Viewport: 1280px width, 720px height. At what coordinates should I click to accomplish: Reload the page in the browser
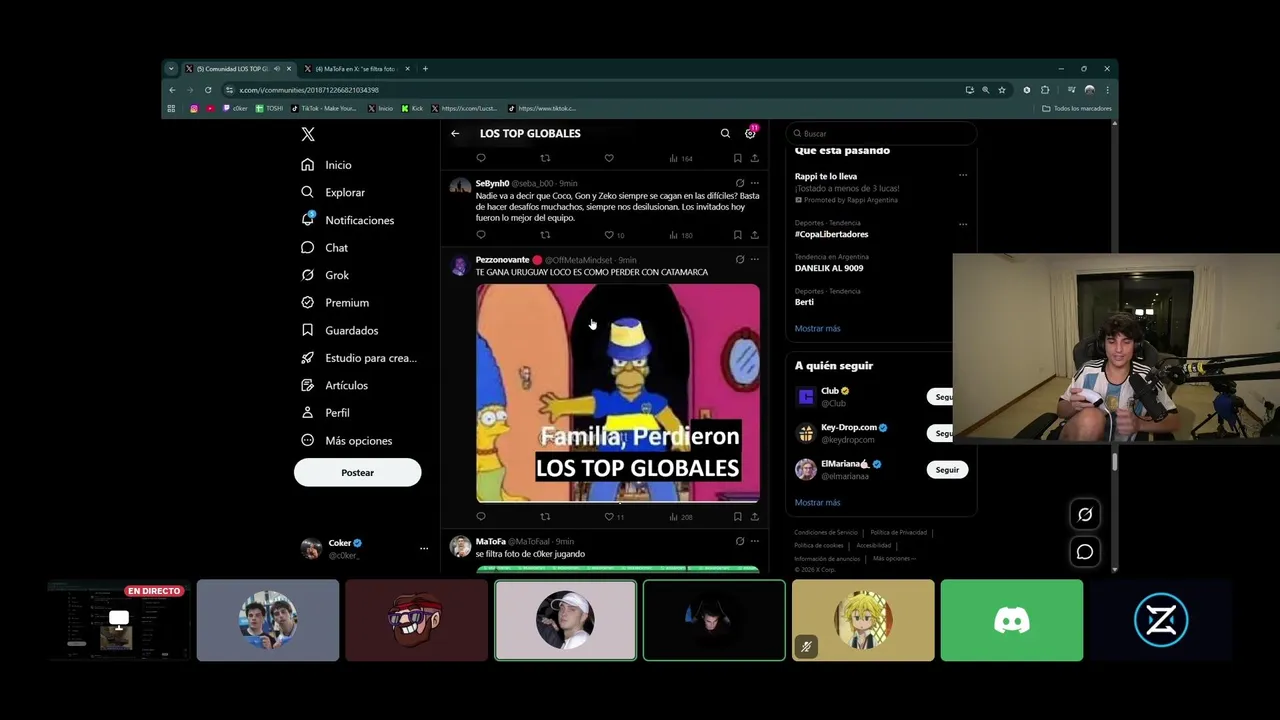coord(208,90)
